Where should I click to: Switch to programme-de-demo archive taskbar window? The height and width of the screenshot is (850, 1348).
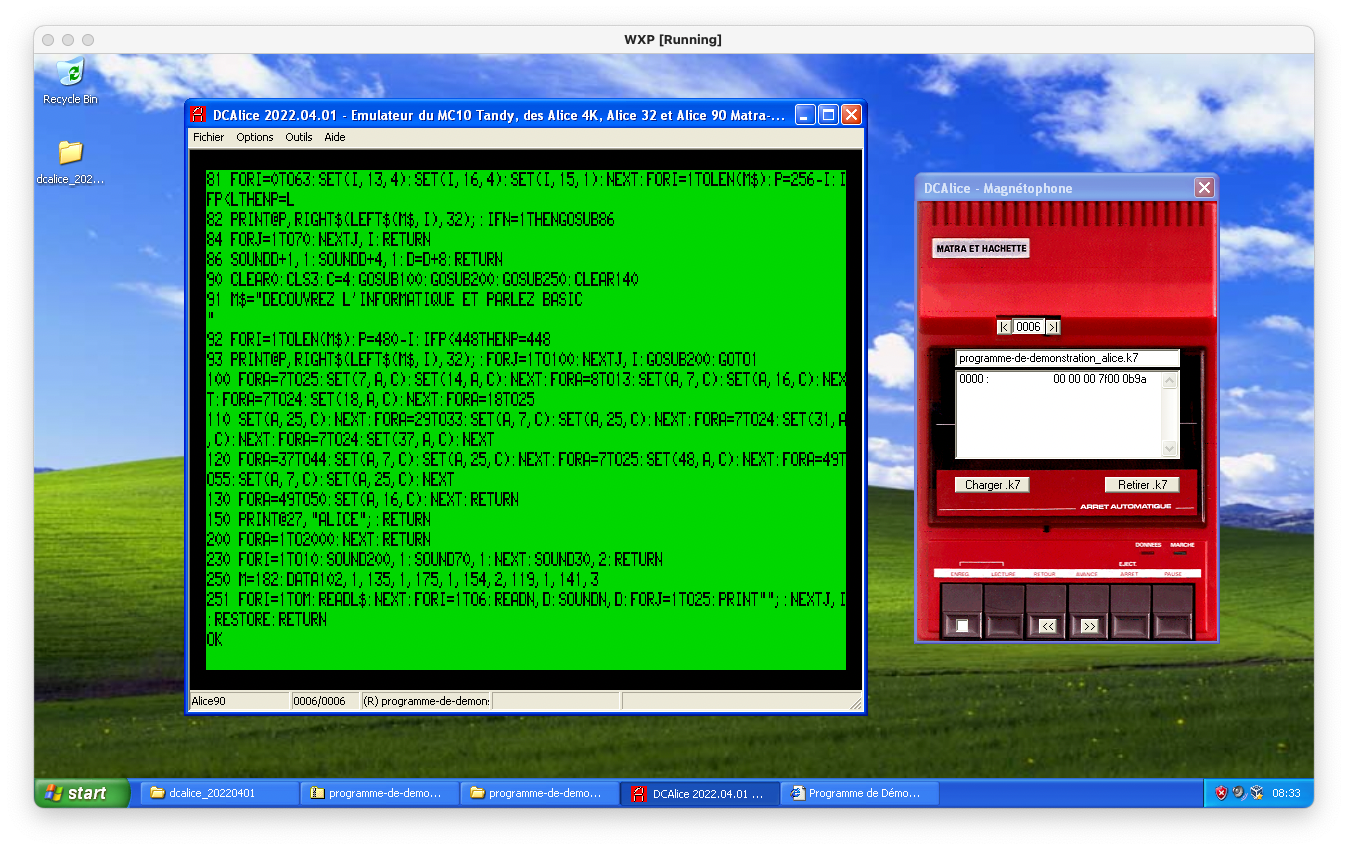379,793
